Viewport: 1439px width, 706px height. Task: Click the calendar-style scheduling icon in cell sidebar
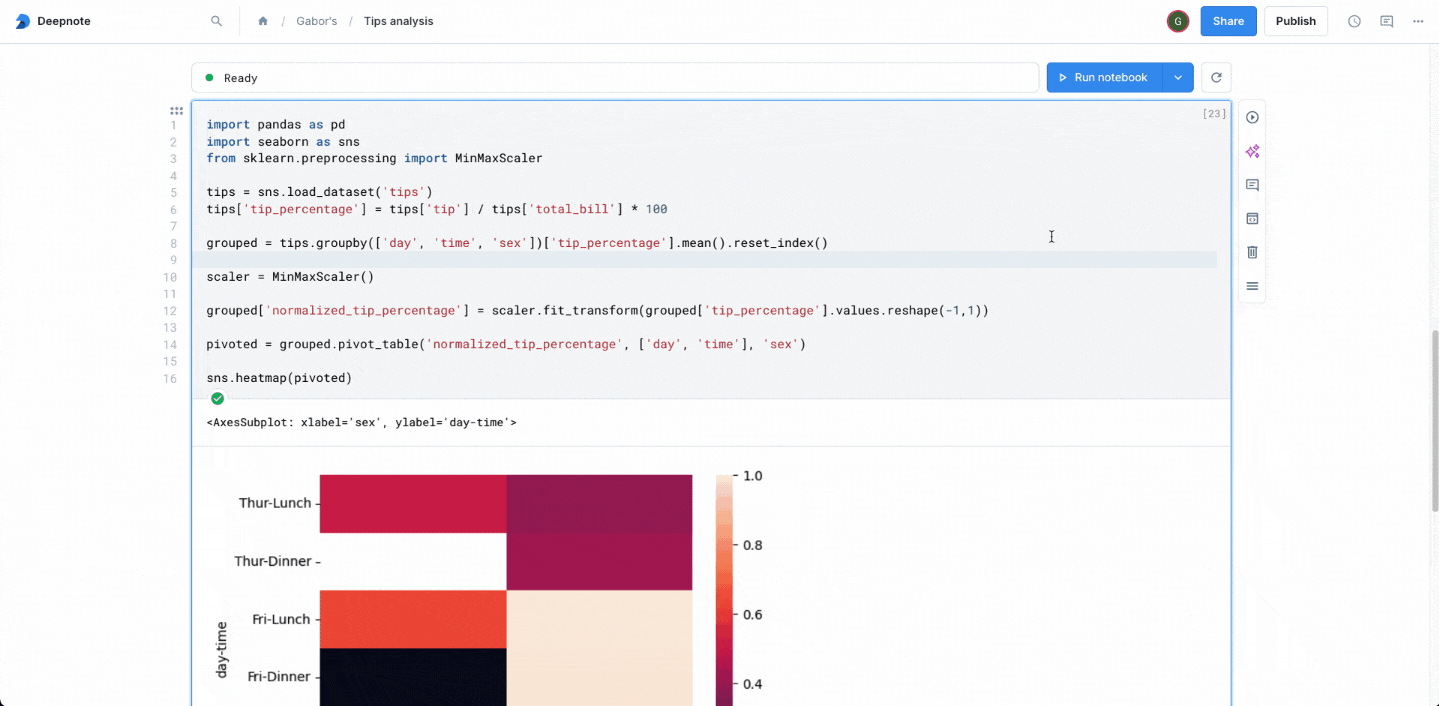point(1252,219)
